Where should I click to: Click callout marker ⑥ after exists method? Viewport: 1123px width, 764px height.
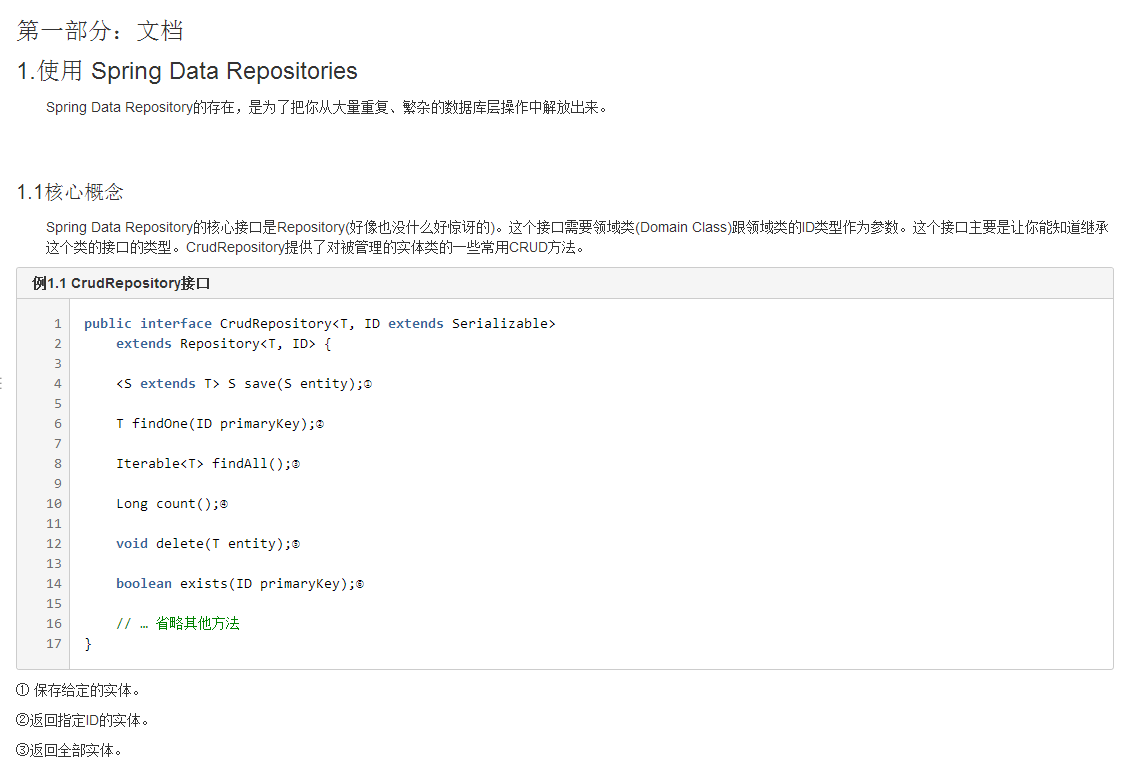(360, 585)
